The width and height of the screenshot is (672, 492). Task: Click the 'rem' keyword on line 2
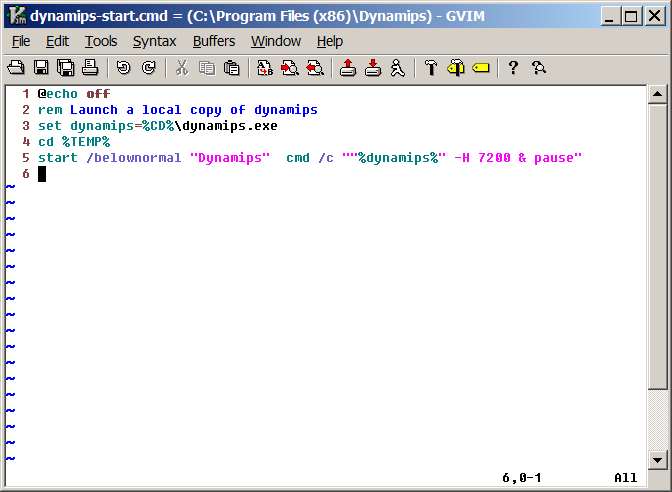(x=50, y=110)
